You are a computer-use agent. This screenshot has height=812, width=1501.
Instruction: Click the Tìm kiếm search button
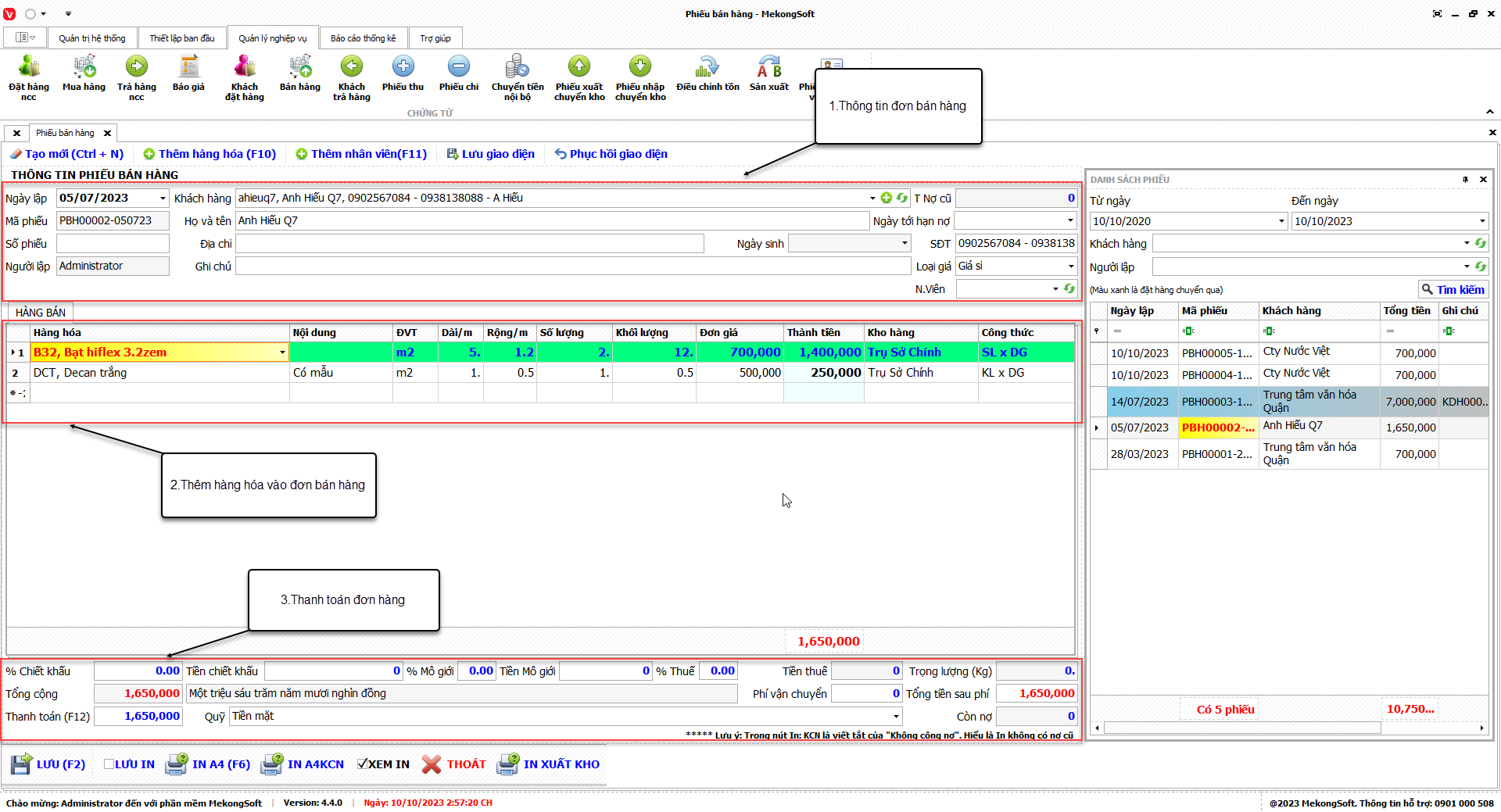tap(1453, 290)
